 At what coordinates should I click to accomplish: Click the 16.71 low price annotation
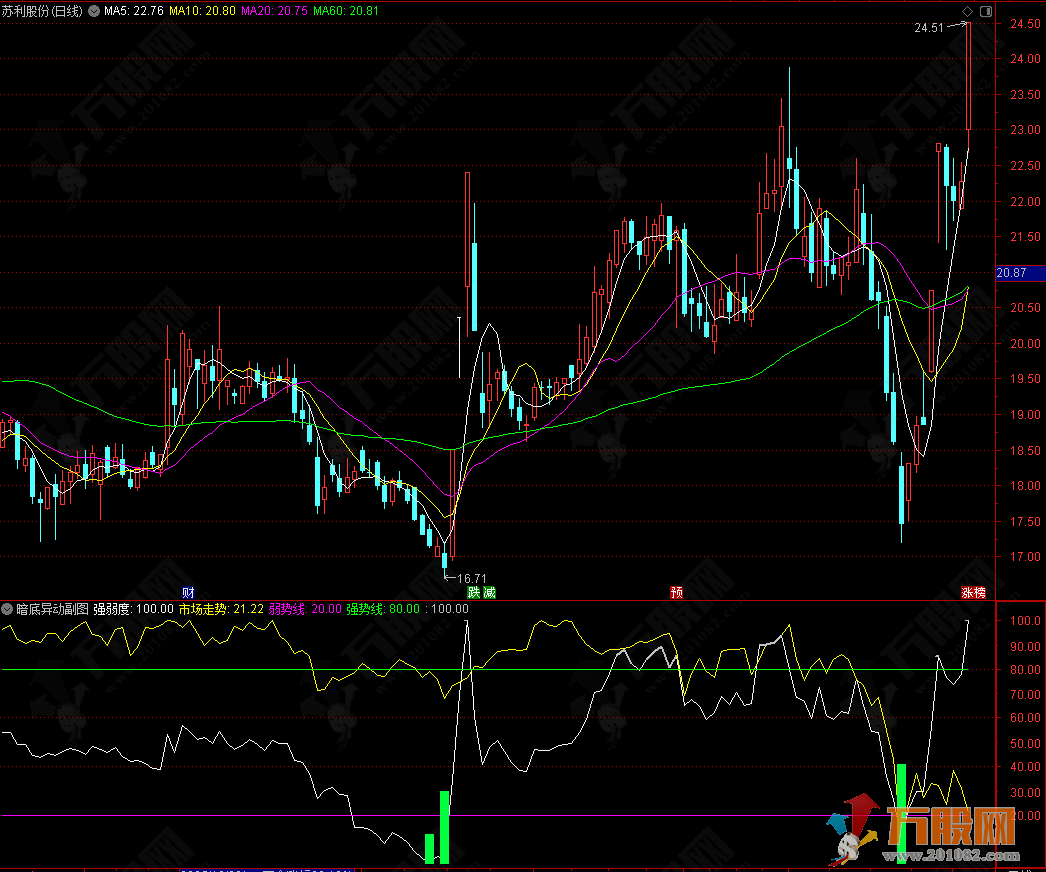(x=469, y=578)
